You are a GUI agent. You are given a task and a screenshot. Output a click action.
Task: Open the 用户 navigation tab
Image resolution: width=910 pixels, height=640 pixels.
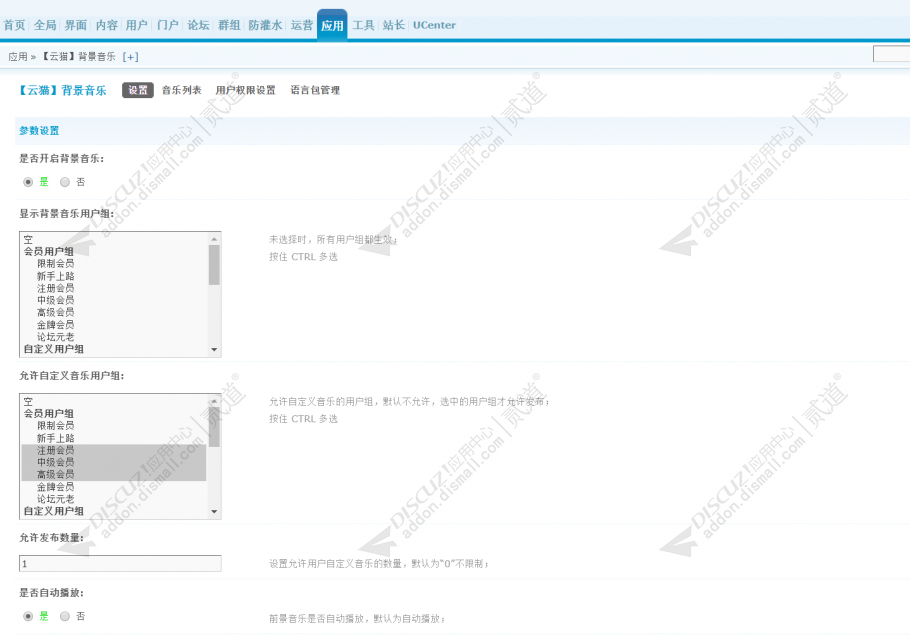pos(136,25)
